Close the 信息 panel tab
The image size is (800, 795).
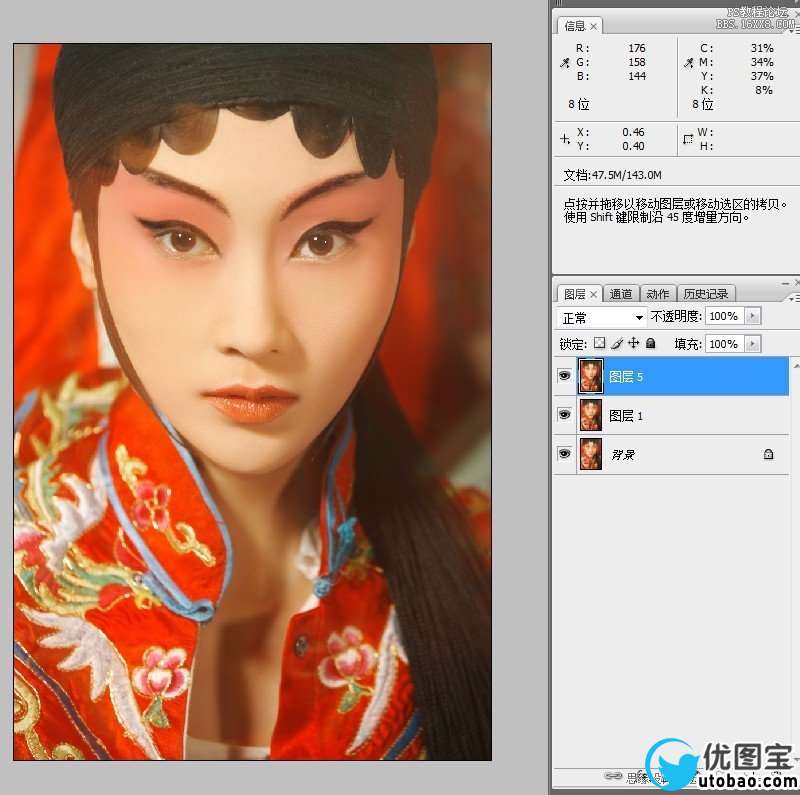tap(593, 26)
